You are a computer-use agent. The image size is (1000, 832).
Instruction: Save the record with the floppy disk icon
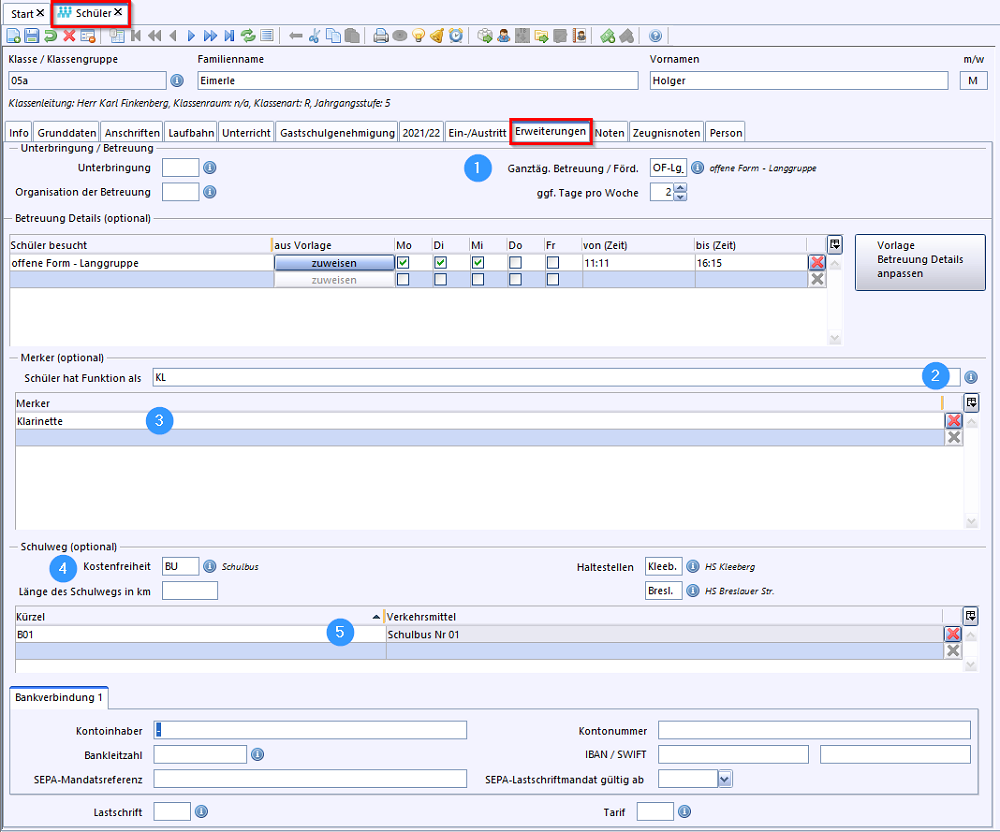tap(31, 36)
